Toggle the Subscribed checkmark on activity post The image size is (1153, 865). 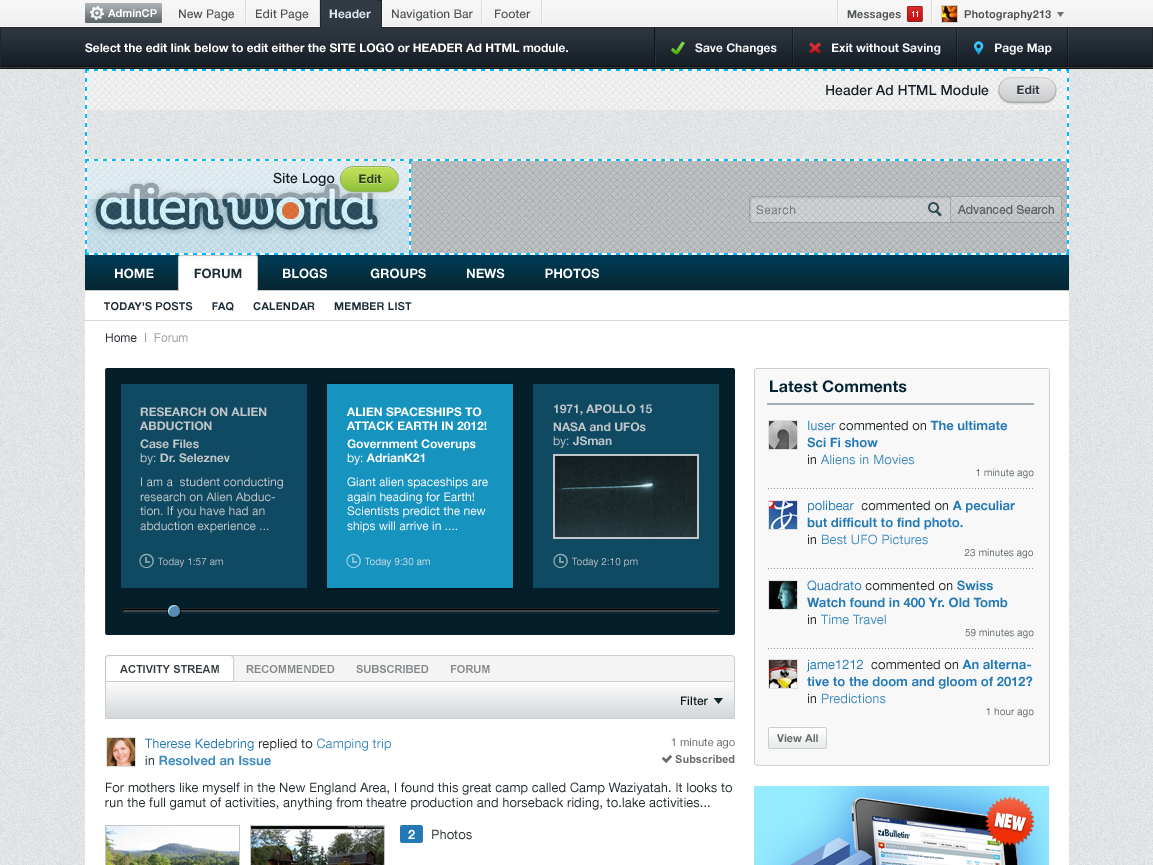667,759
